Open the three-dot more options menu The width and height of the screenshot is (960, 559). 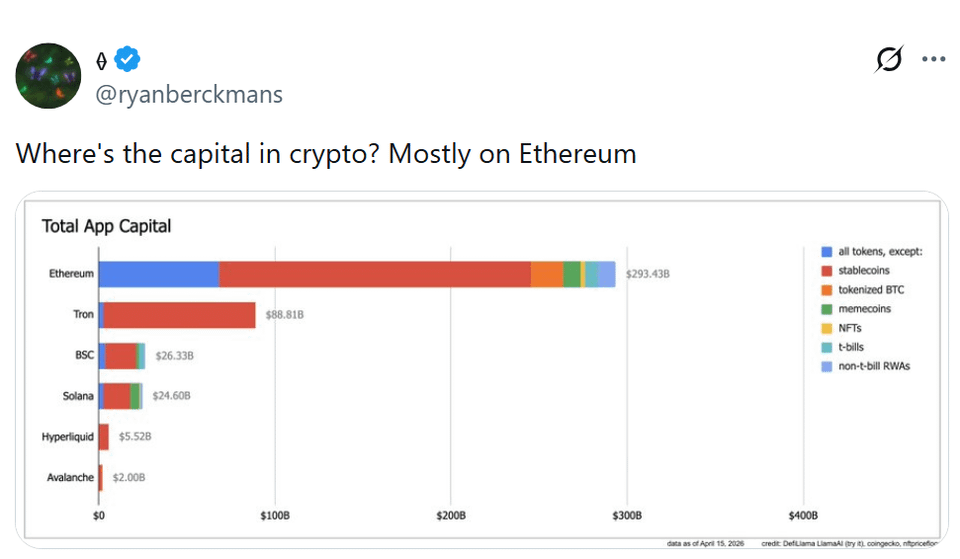point(933,60)
